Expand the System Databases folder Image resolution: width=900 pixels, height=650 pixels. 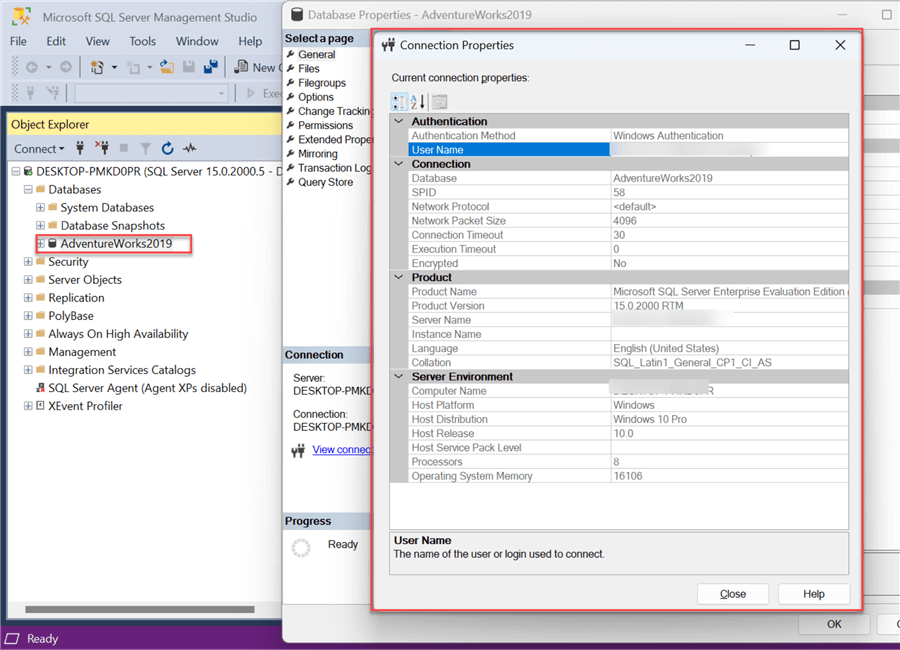[40, 207]
